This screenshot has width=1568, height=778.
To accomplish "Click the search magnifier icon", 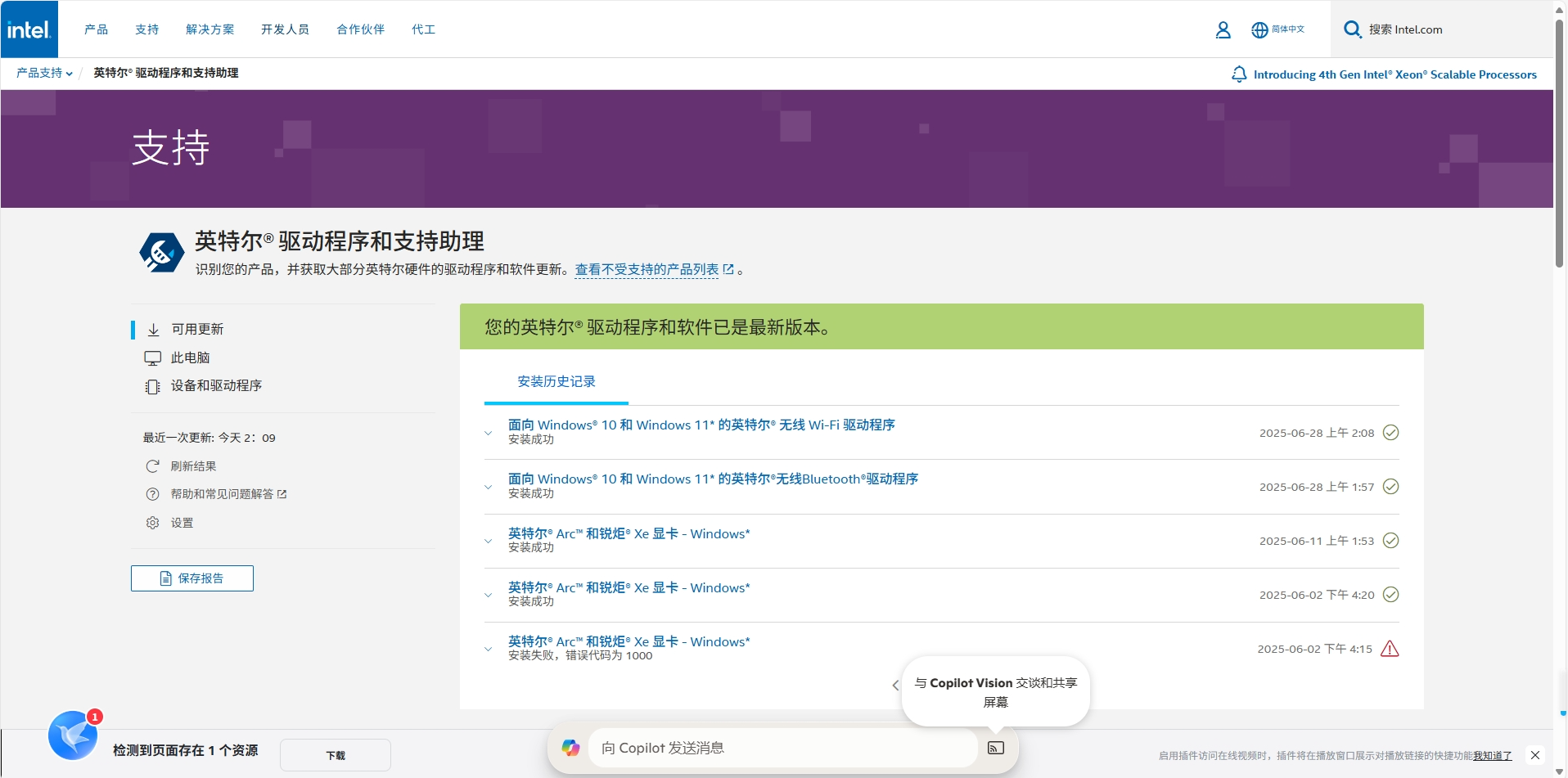I will pyautogui.click(x=1353, y=29).
